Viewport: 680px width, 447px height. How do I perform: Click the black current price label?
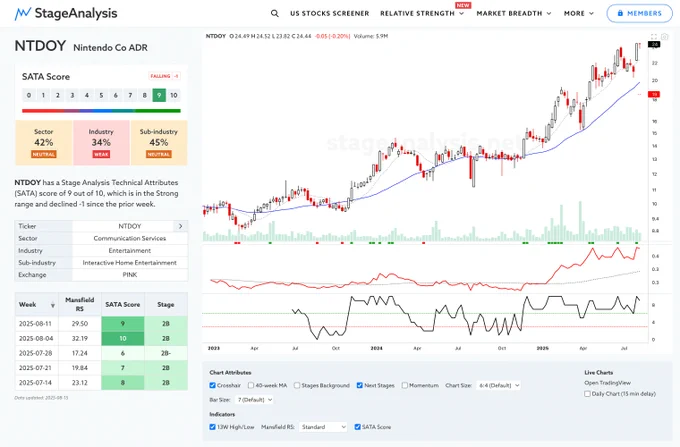(x=654, y=44)
